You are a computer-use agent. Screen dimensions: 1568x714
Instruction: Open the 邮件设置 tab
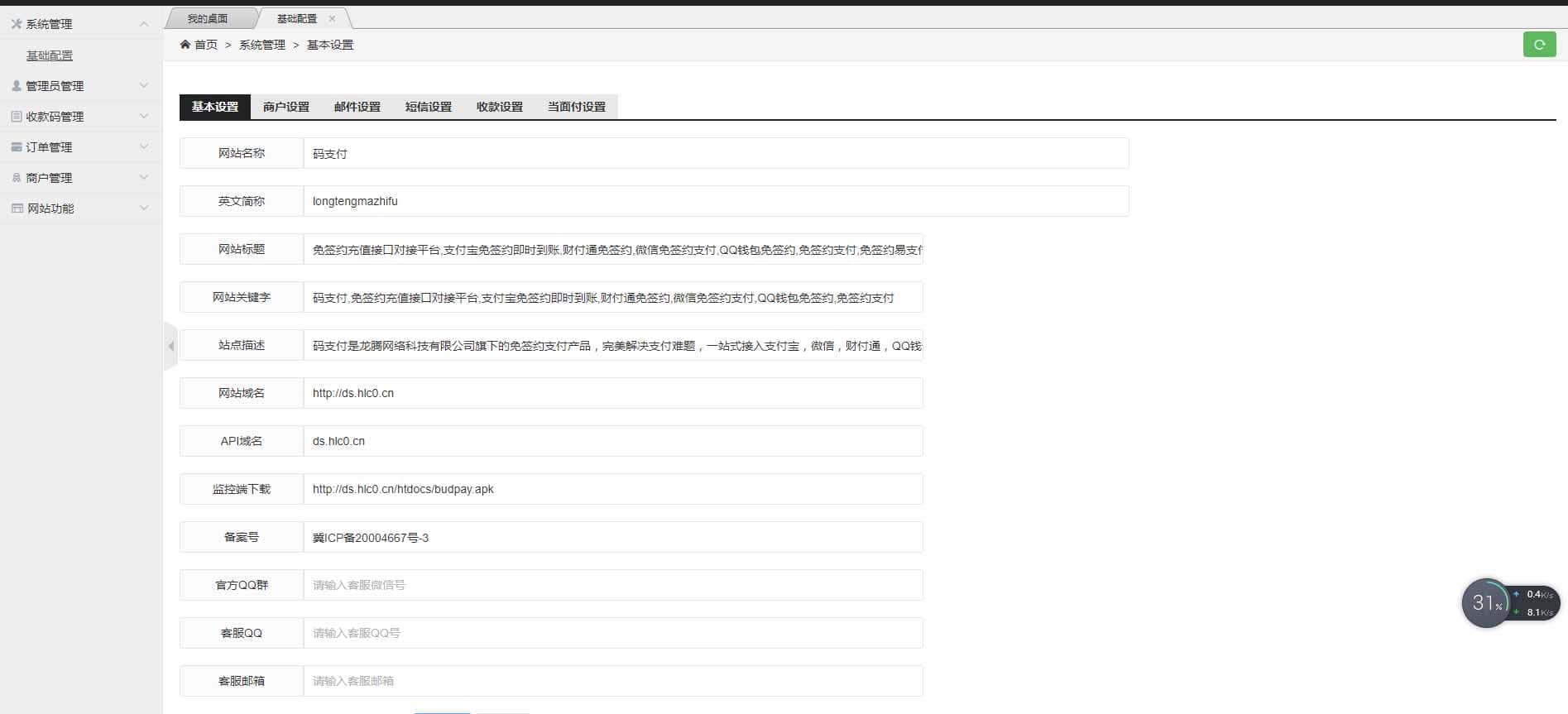[357, 107]
